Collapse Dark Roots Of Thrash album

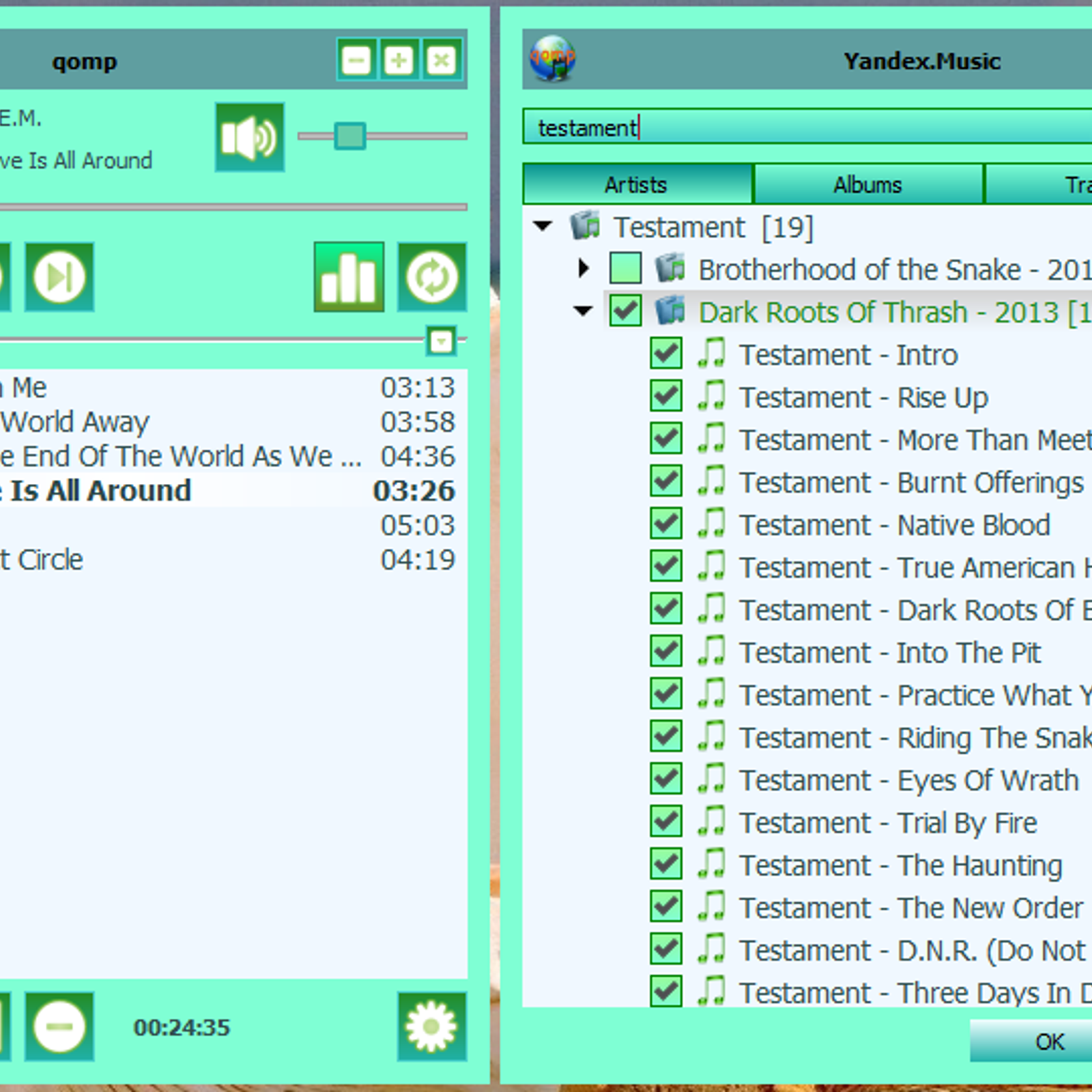tap(584, 311)
